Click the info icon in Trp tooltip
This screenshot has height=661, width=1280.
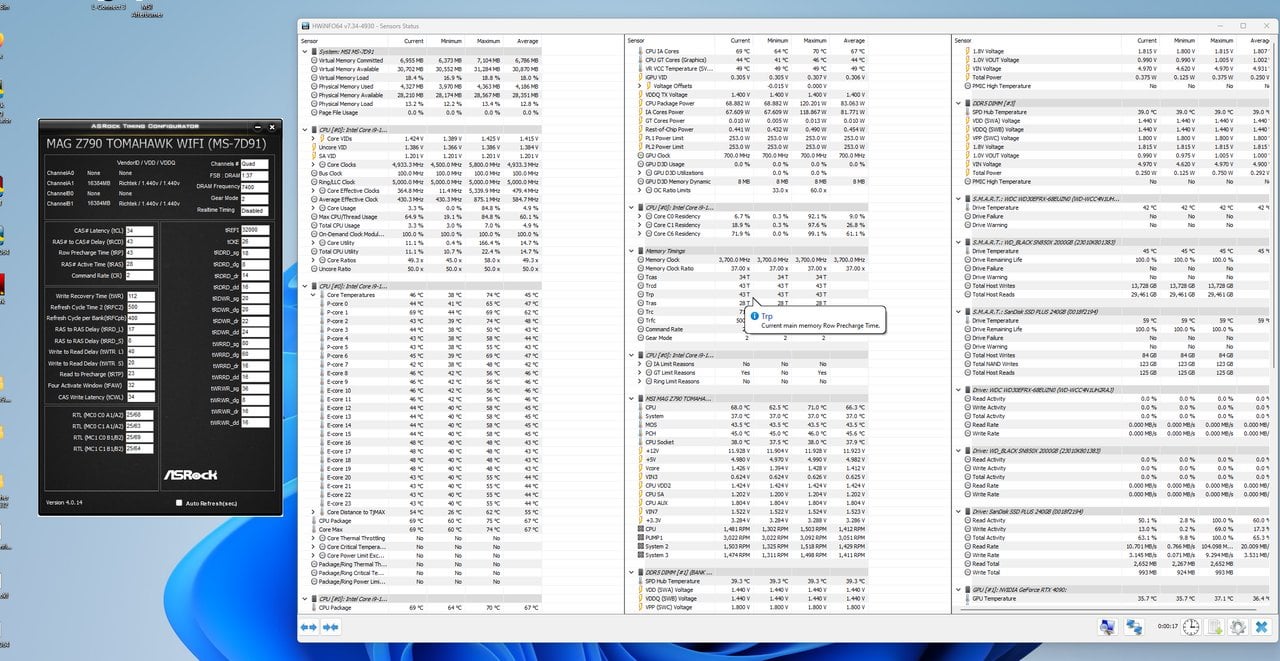click(x=754, y=316)
